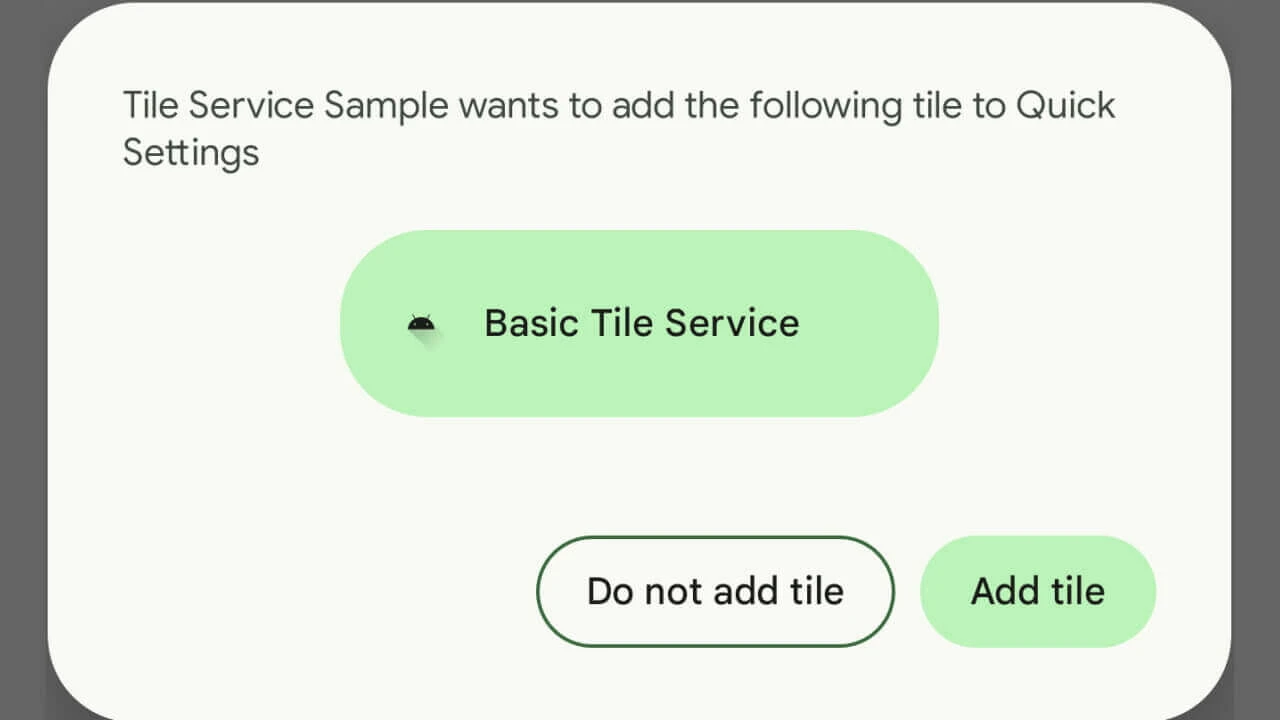Select the Basic Tile Service label text
Image resolution: width=1280 pixels, height=720 pixels.
pyautogui.click(x=641, y=323)
